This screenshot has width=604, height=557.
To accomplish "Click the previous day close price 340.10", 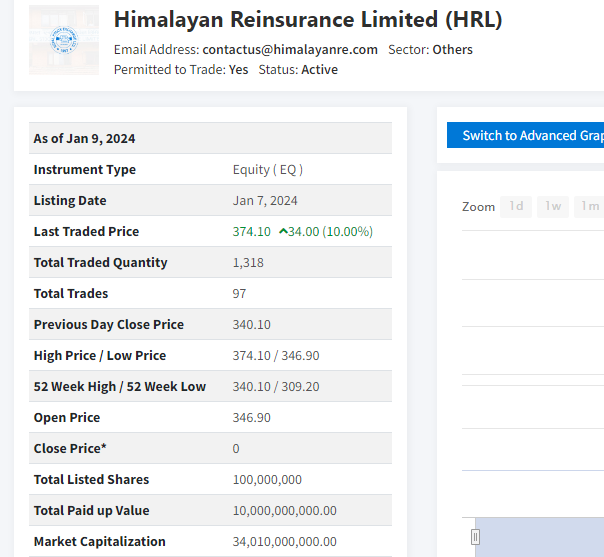I will [x=252, y=325].
